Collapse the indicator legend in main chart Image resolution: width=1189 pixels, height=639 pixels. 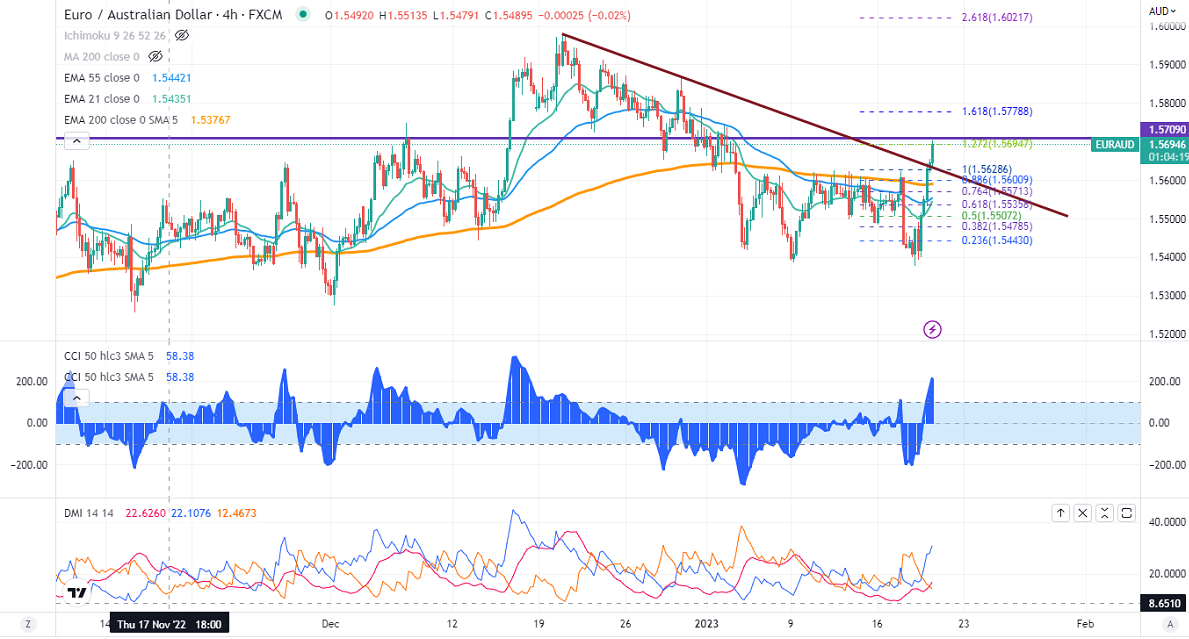coord(75,141)
